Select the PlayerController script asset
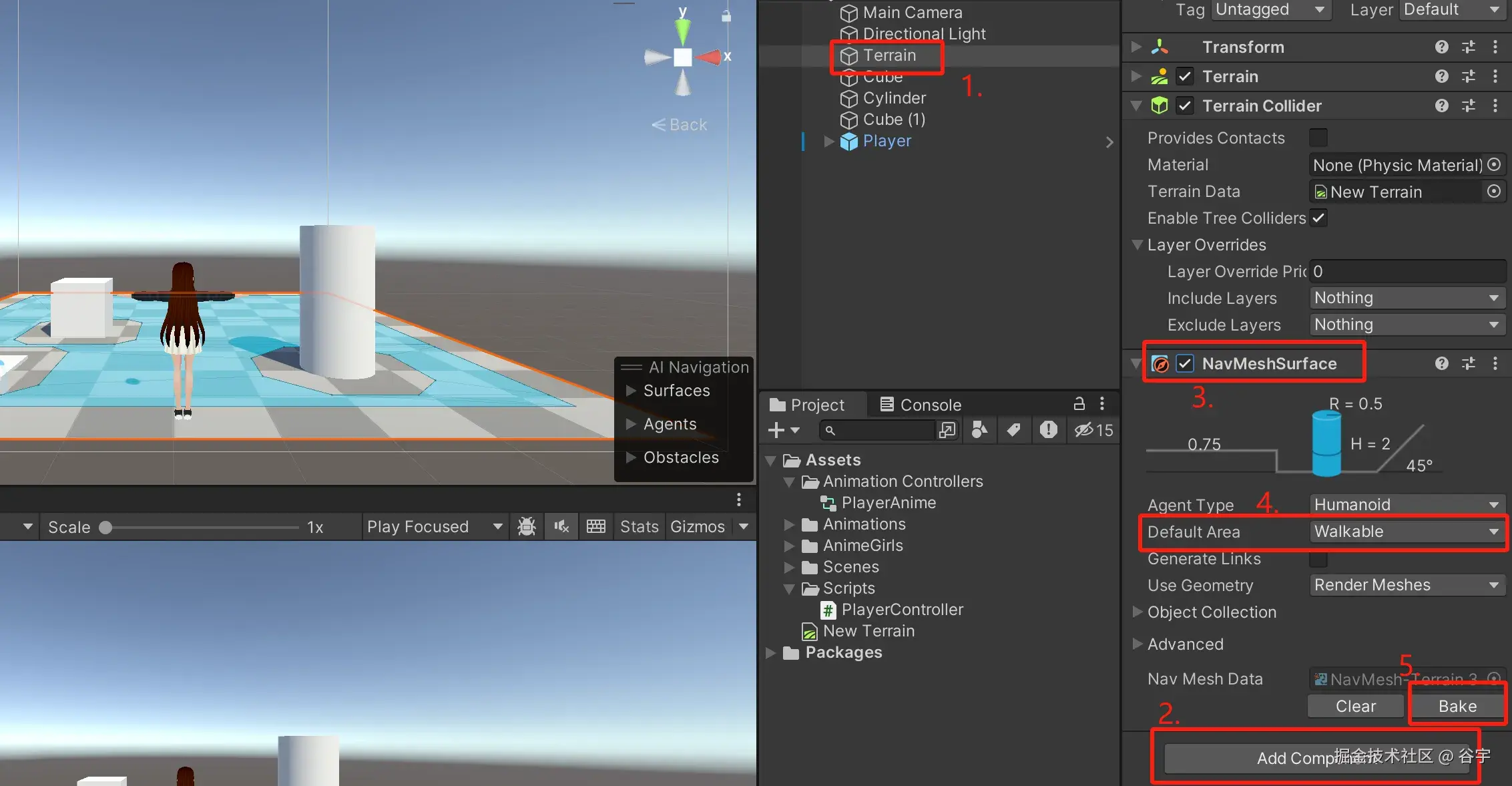This screenshot has height=786, width=1512. pos(902,609)
